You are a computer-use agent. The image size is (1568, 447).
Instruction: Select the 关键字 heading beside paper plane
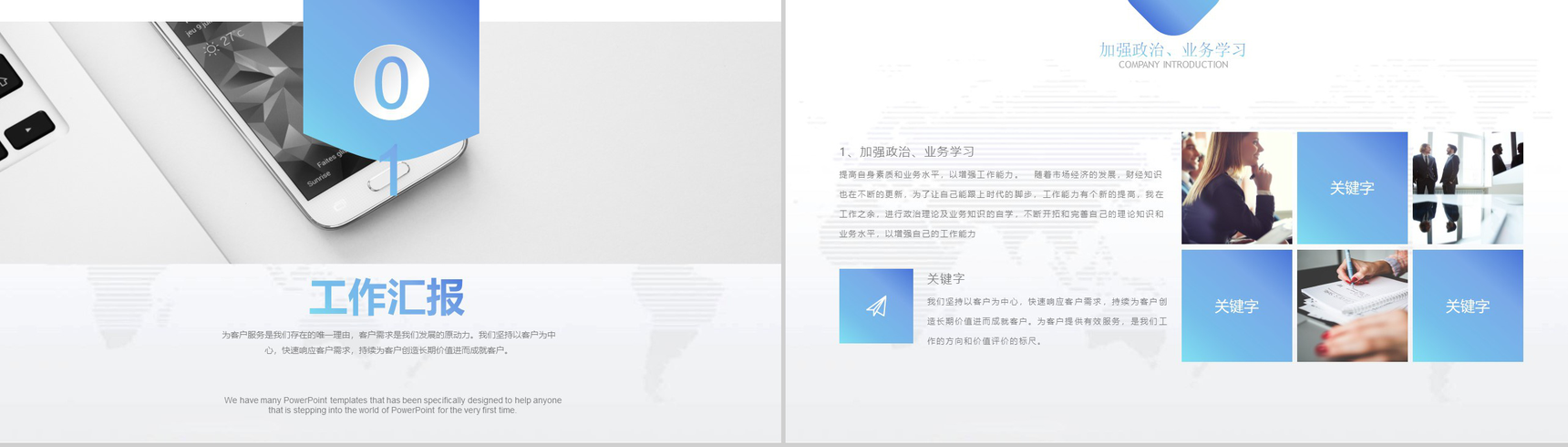[945, 278]
